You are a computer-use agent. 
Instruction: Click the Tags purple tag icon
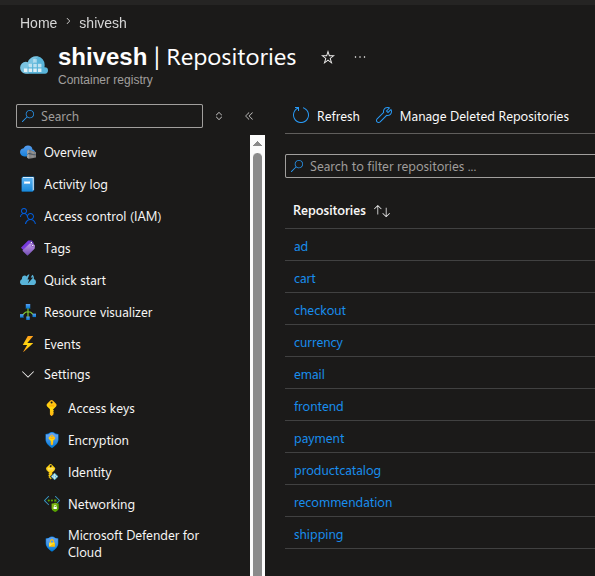click(28, 248)
